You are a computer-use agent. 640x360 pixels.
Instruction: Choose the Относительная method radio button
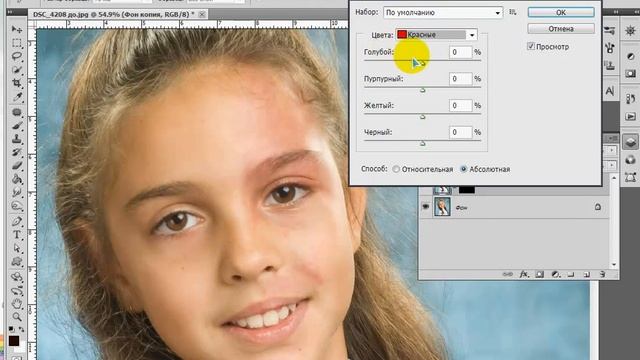(x=396, y=169)
